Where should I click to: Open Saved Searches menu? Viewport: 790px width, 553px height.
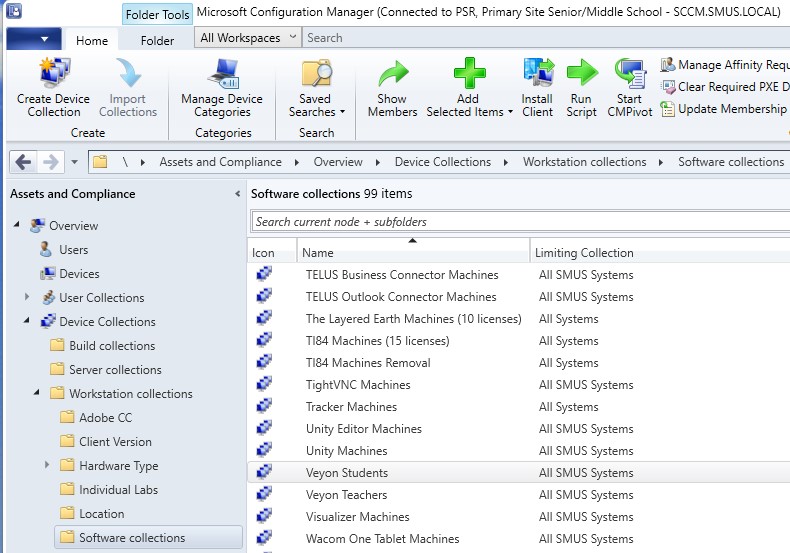[316, 89]
